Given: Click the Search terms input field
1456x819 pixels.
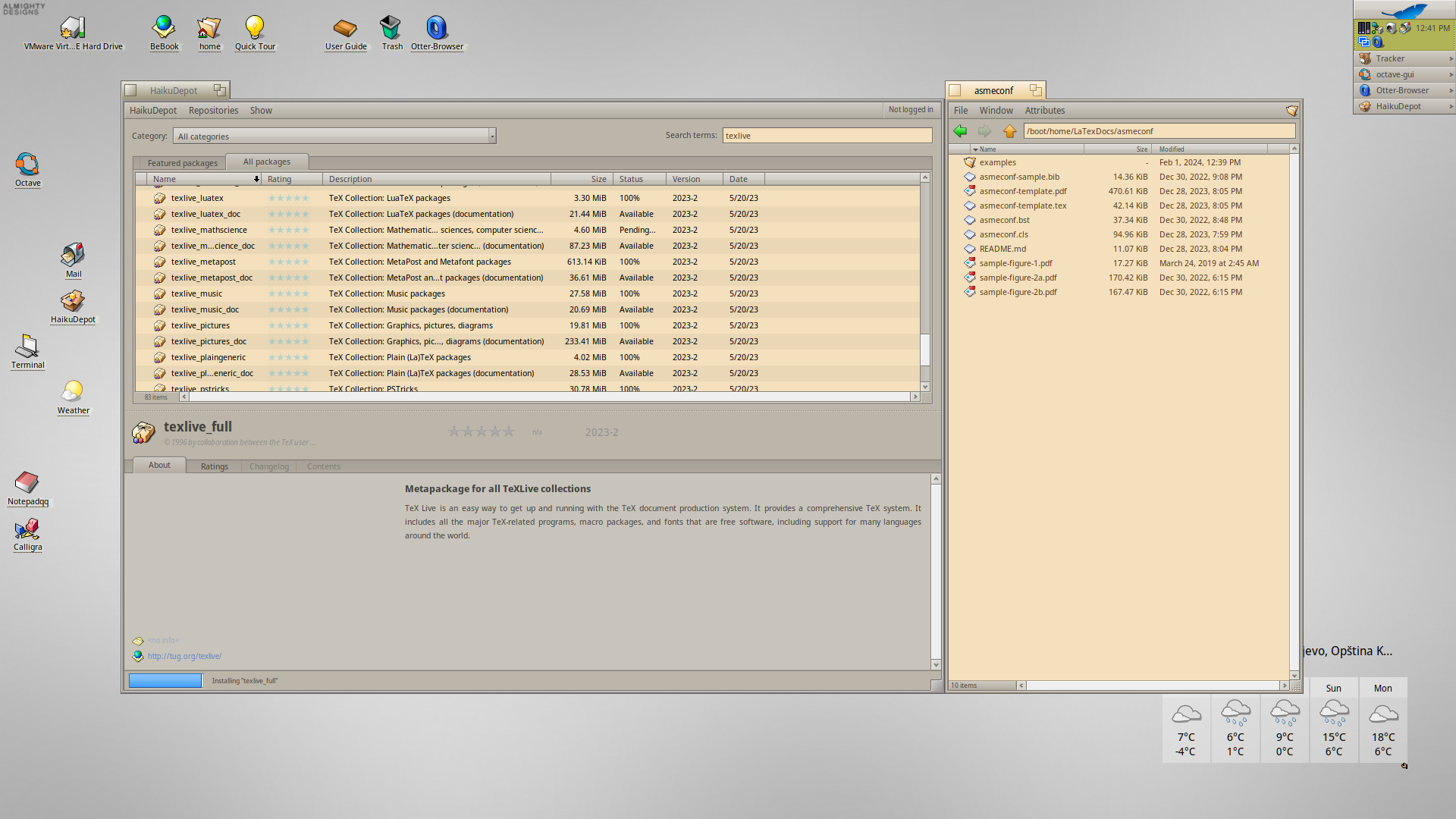Looking at the screenshot, I should pyautogui.click(x=827, y=136).
